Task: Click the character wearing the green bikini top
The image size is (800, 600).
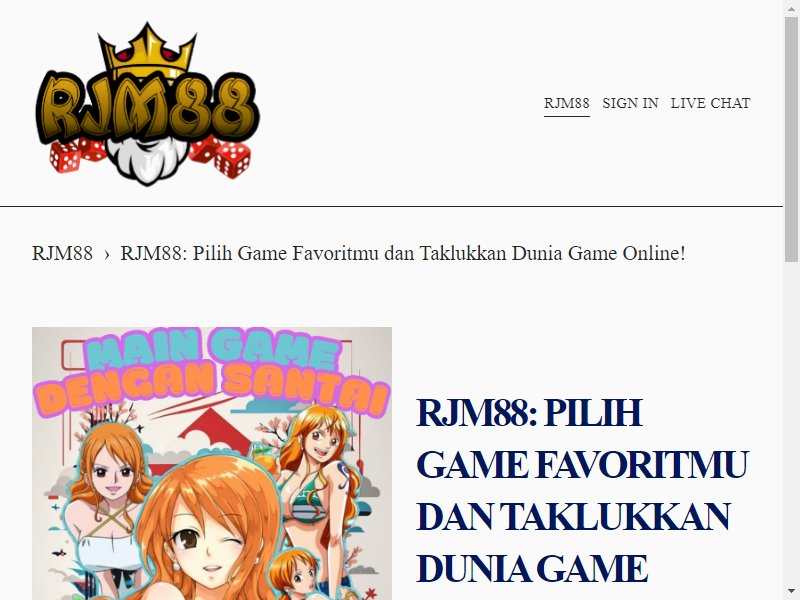Action: pyautogui.click(x=316, y=480)
